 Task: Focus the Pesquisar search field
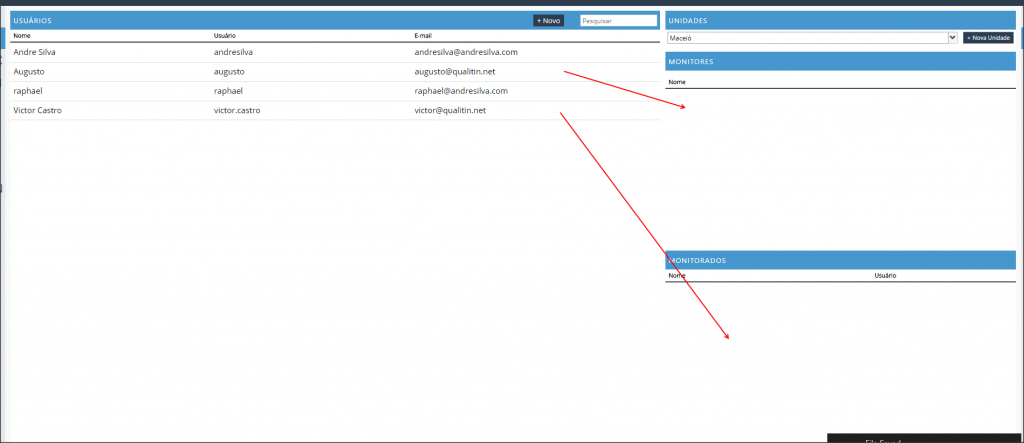pos(618,20)
